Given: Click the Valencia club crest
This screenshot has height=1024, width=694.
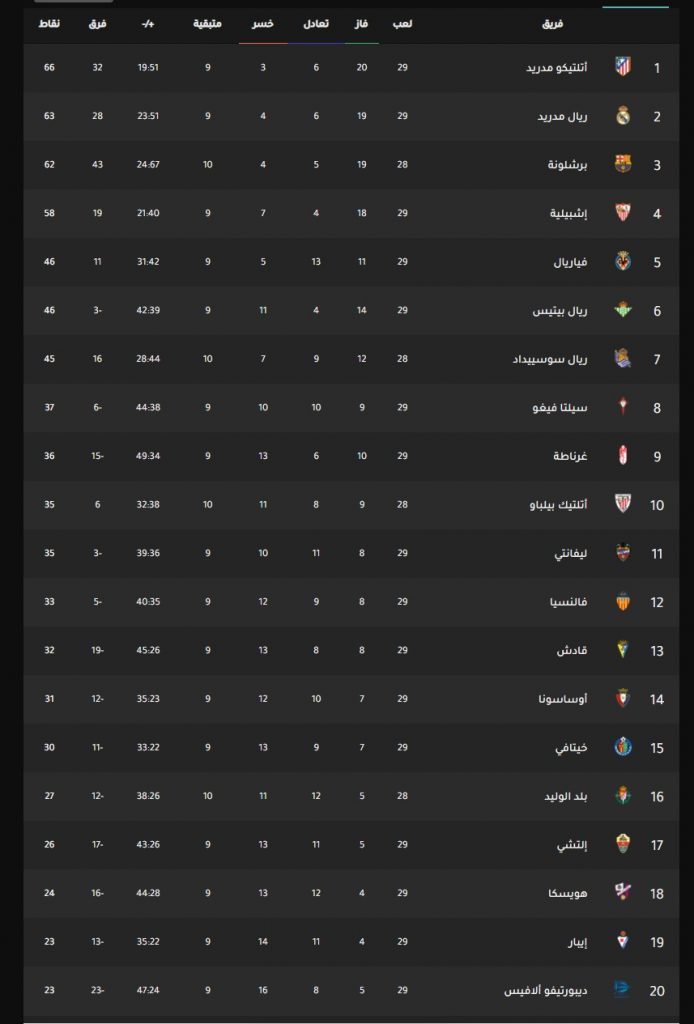Looking at the screenshot, I should point(623,601).
